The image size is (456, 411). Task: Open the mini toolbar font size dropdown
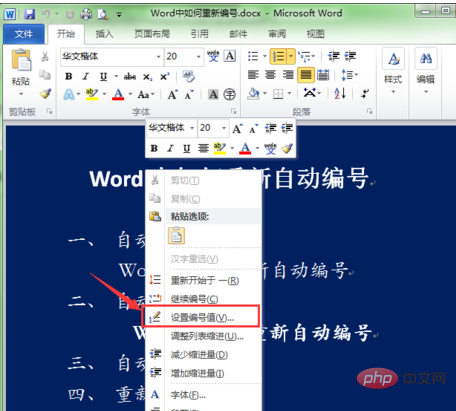pos(224,128)
